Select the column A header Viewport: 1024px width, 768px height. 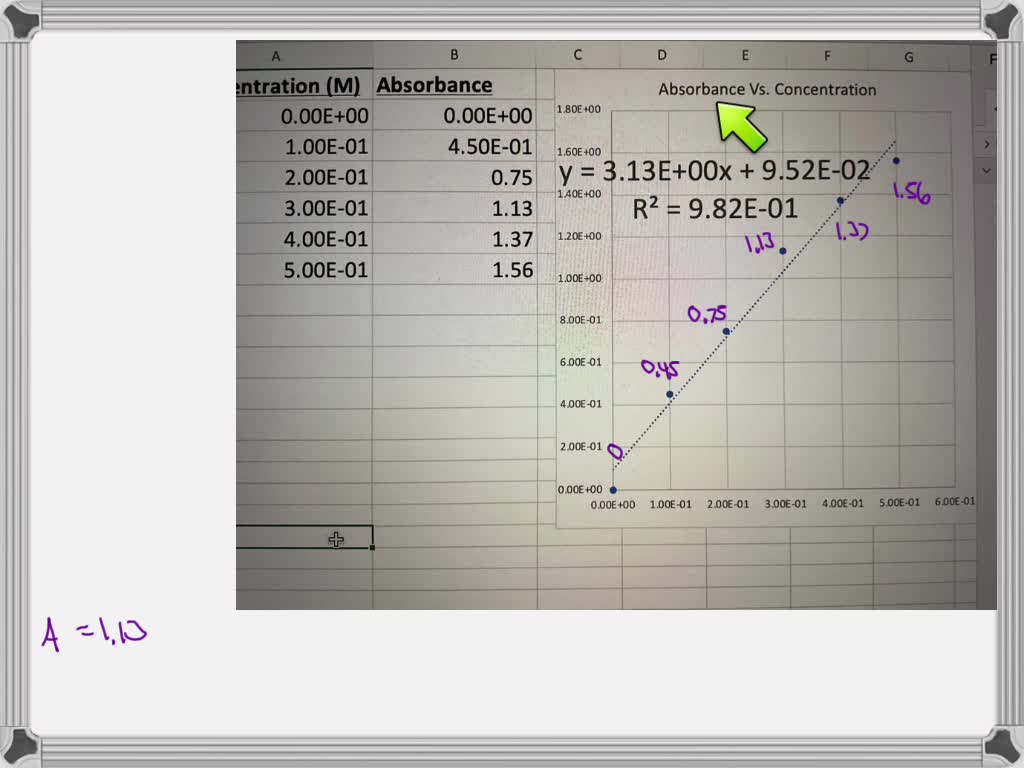(x=276, y=56)
